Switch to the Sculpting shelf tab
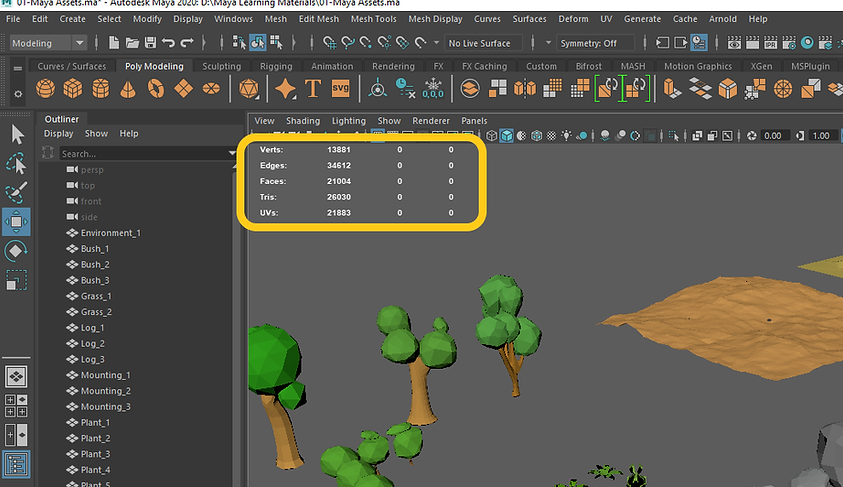Viewport: 843px width, 487px height. (222, 66)
